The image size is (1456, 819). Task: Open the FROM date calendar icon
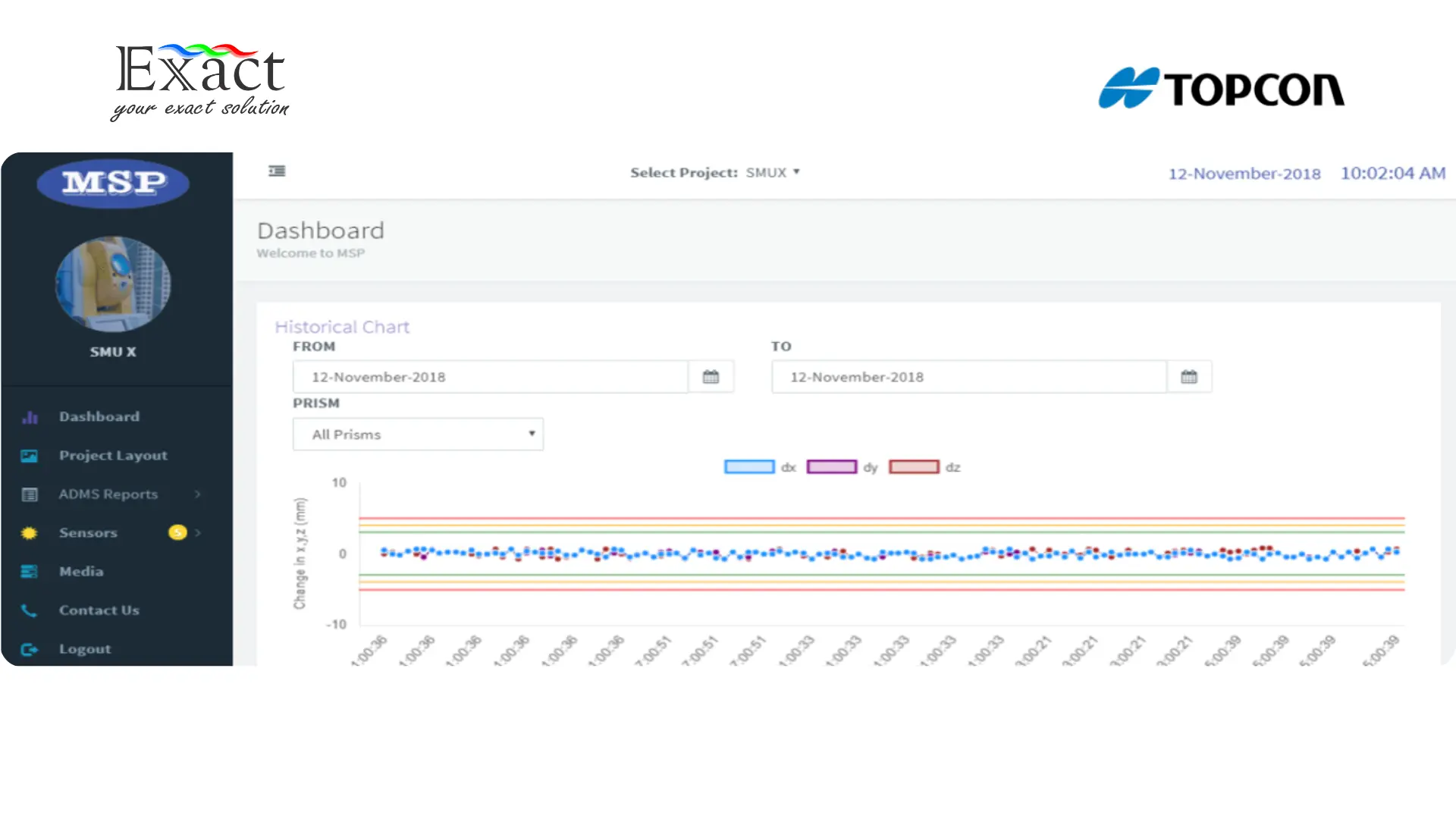[x=711, y=377]
